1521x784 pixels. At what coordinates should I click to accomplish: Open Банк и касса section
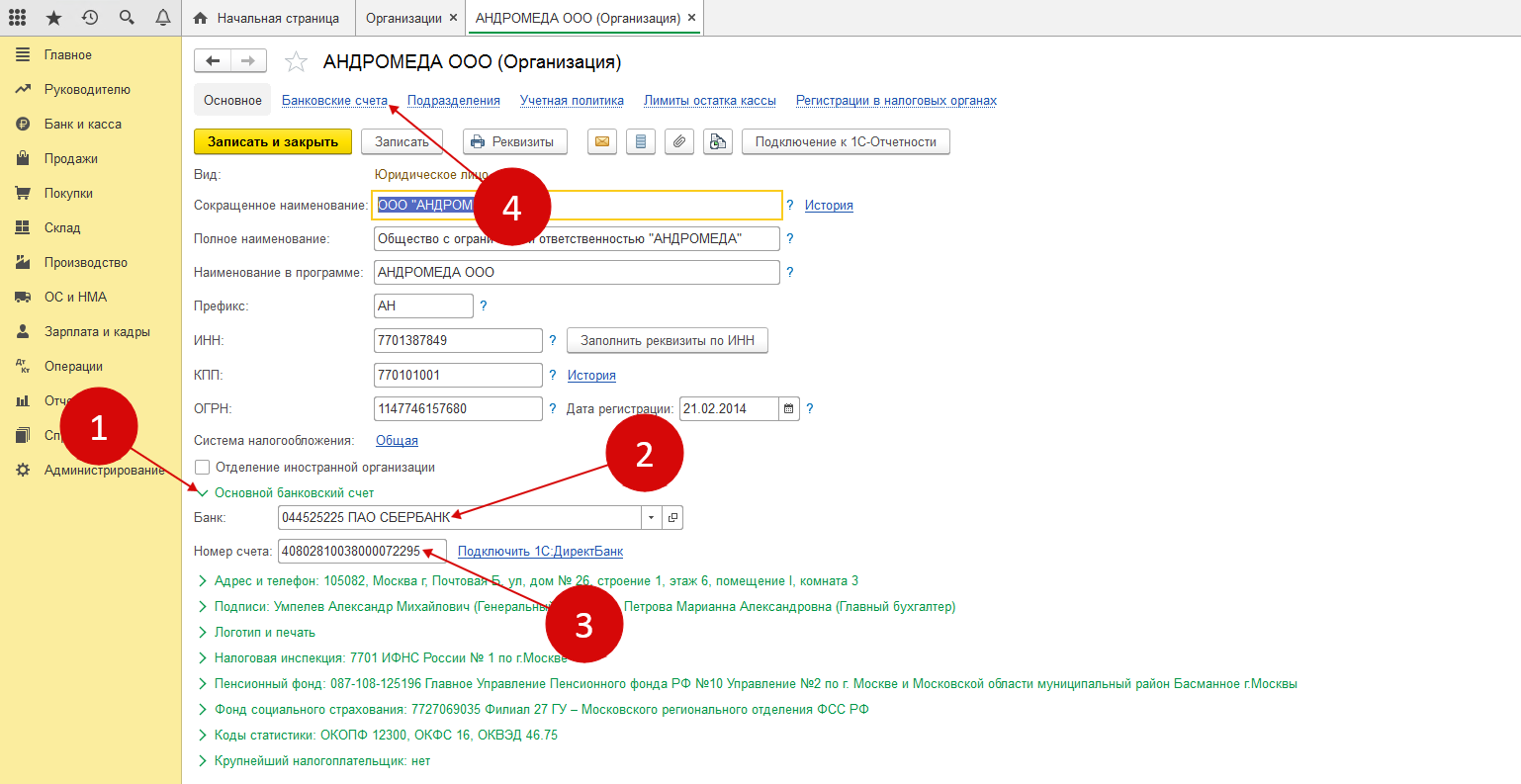click(83, 125)
